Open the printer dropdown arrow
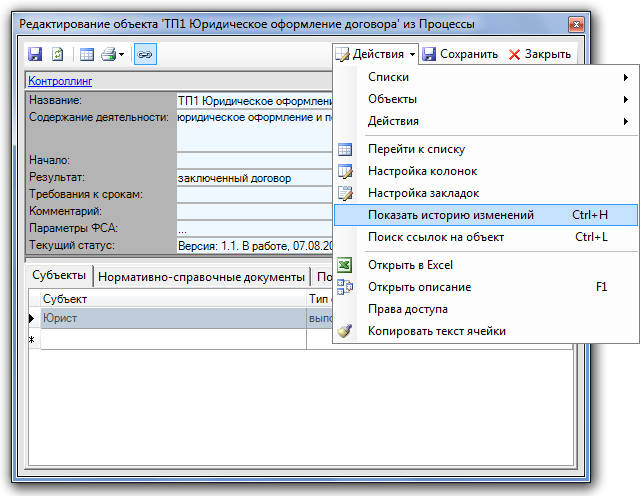The height and width of the screenshot is (496, 641). coord(122,54)
